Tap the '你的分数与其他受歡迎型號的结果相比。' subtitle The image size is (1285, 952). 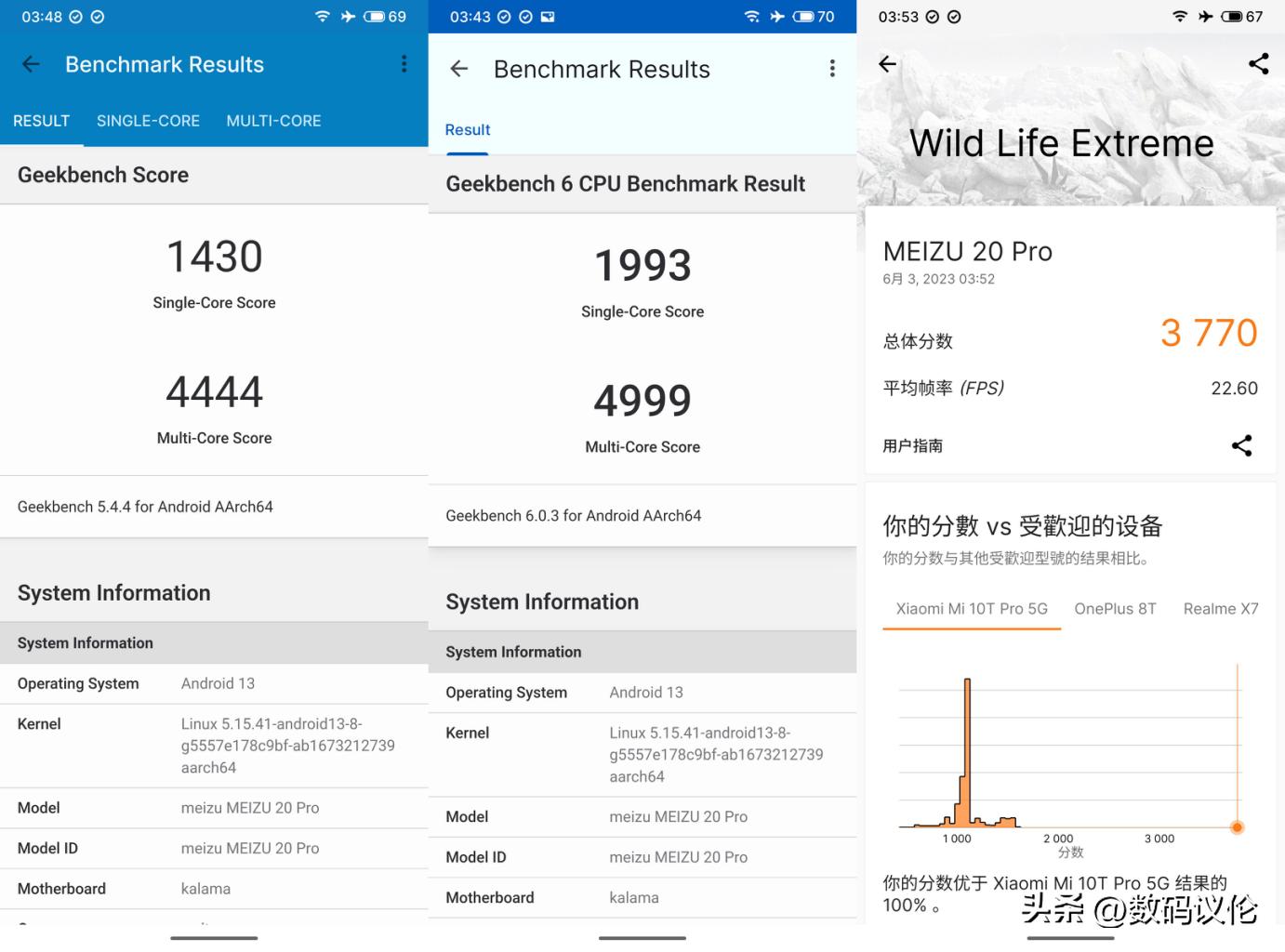tap(1018, 559)
